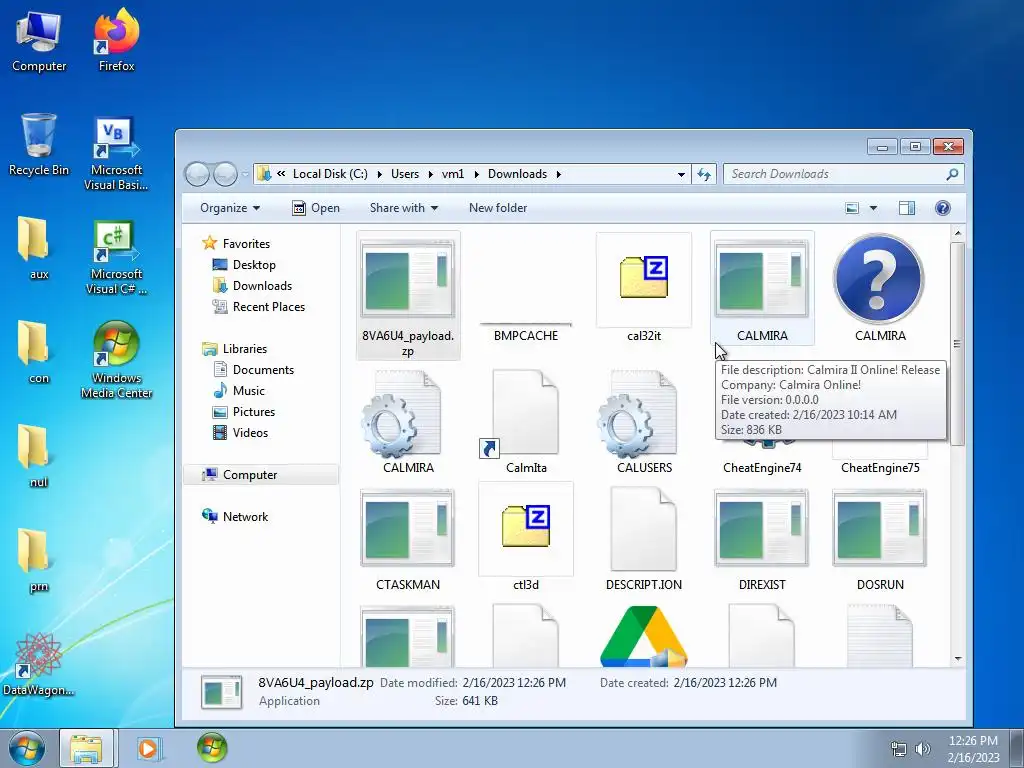Select the CTASKMAN application icon
The height and width of the screenshot is (768, 1024).
tap(408, 528)
